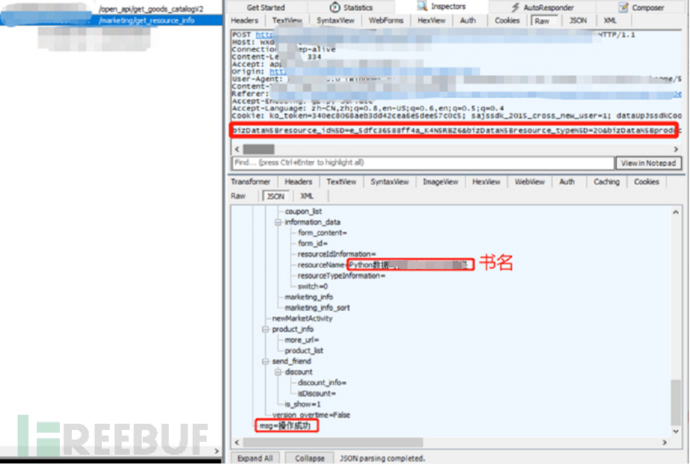The width and height of the screenshot is (690, 464).
Task: Select the newMarketActivity node
Action: (302, 318)
